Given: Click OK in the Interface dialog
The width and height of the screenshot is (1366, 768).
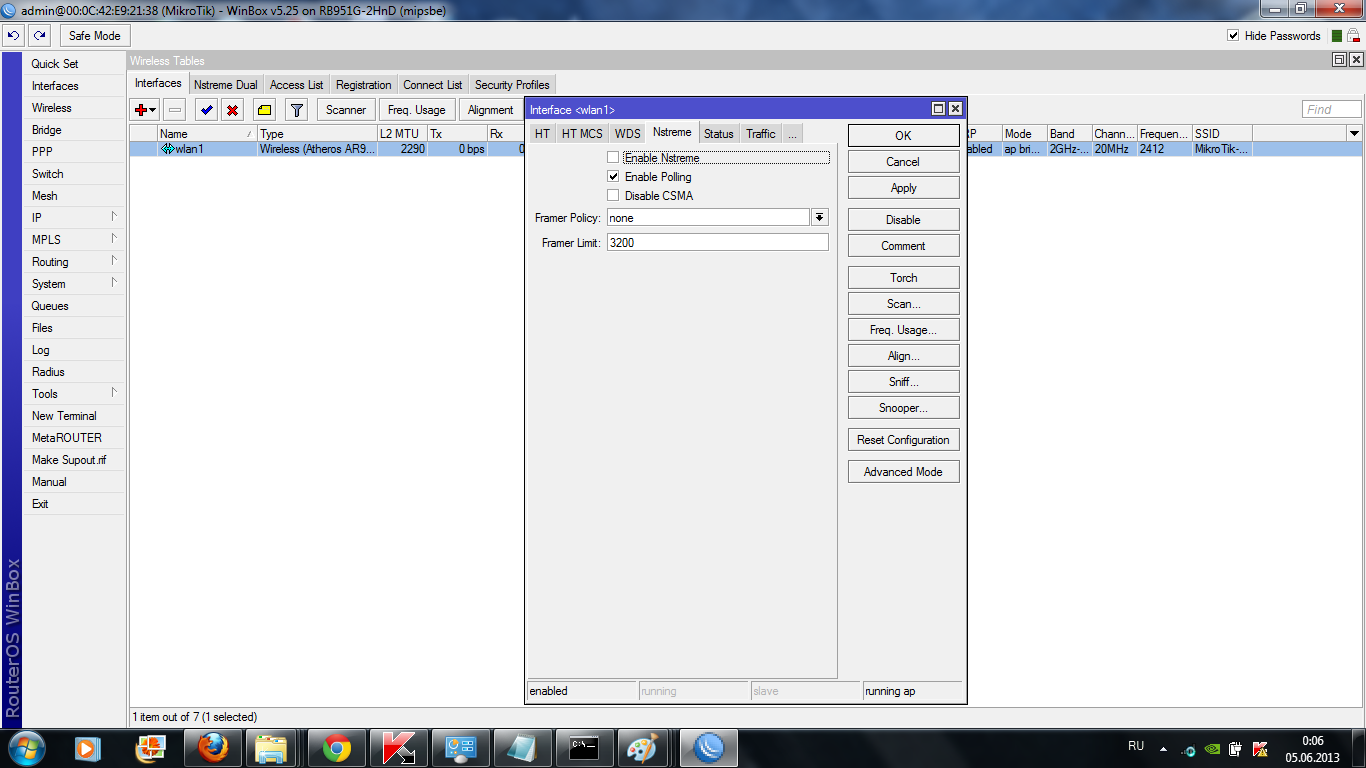Looking at the screenshot, I should pyautogui.click(x=903, y=136).
